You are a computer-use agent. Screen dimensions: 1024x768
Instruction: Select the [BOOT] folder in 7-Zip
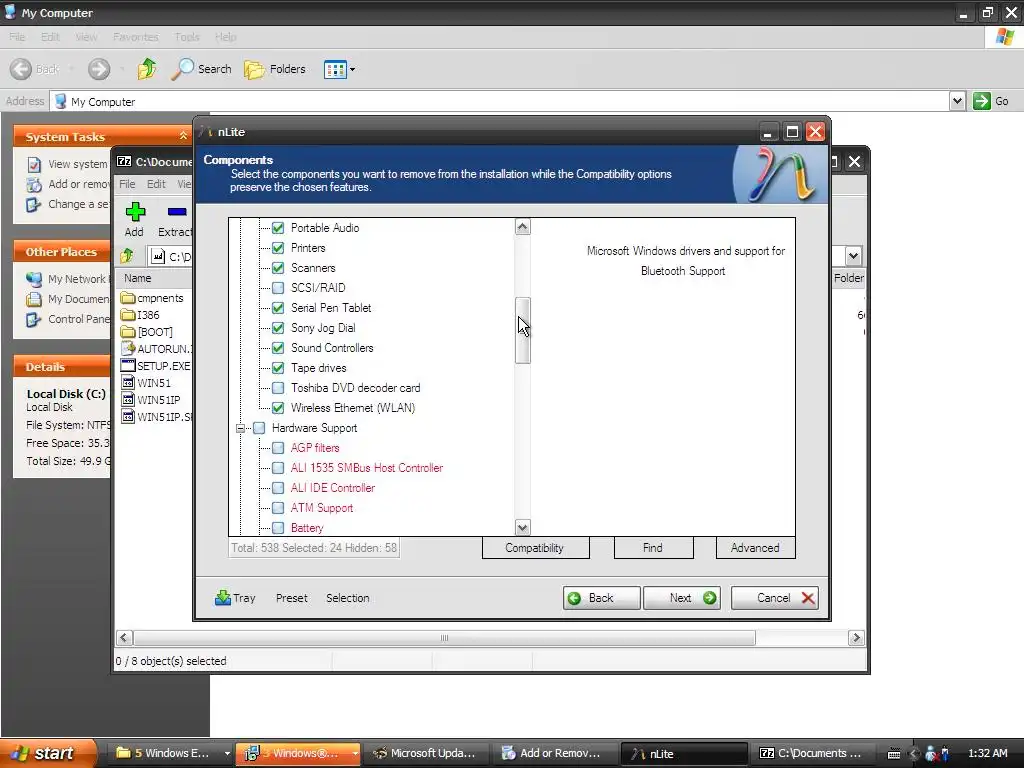pos(147,332)
